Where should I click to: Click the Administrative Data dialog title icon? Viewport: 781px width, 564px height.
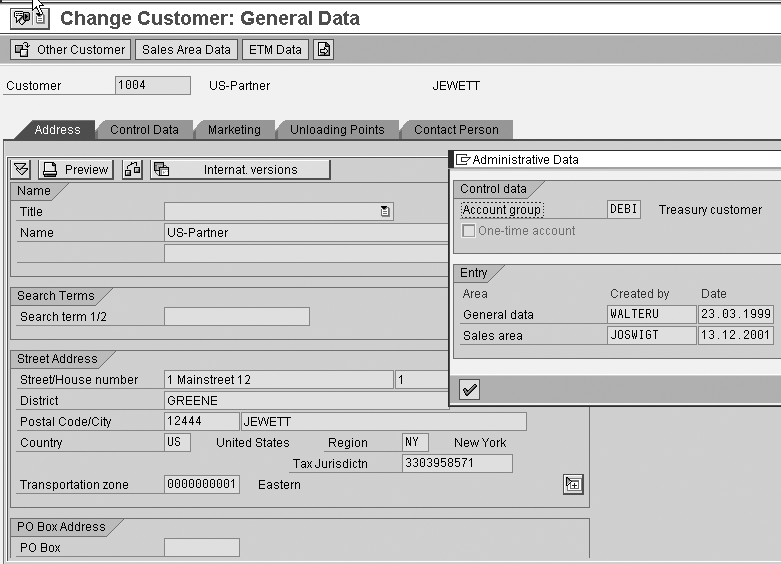[x=462, y=159]
